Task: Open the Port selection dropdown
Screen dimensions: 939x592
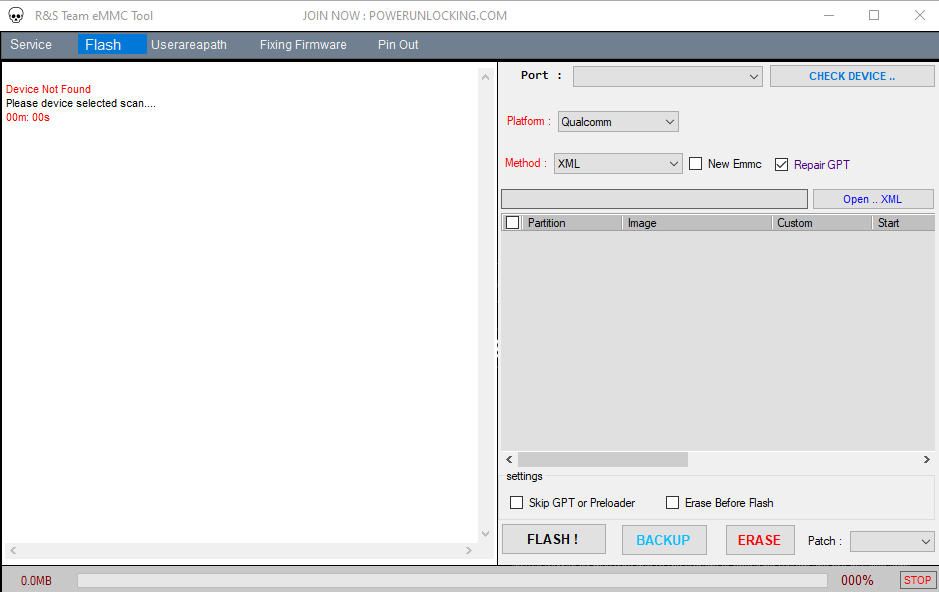Action: [667, 76]
